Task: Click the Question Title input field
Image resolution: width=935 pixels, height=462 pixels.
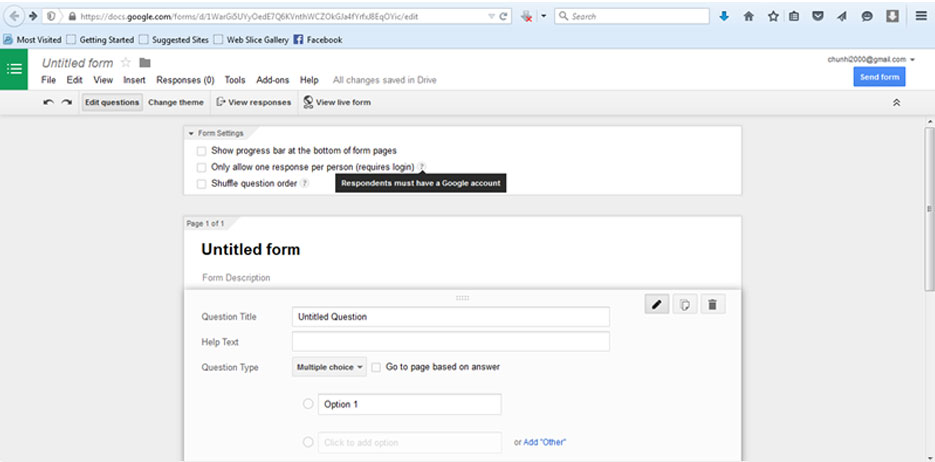Action: [x=450, y=317]
